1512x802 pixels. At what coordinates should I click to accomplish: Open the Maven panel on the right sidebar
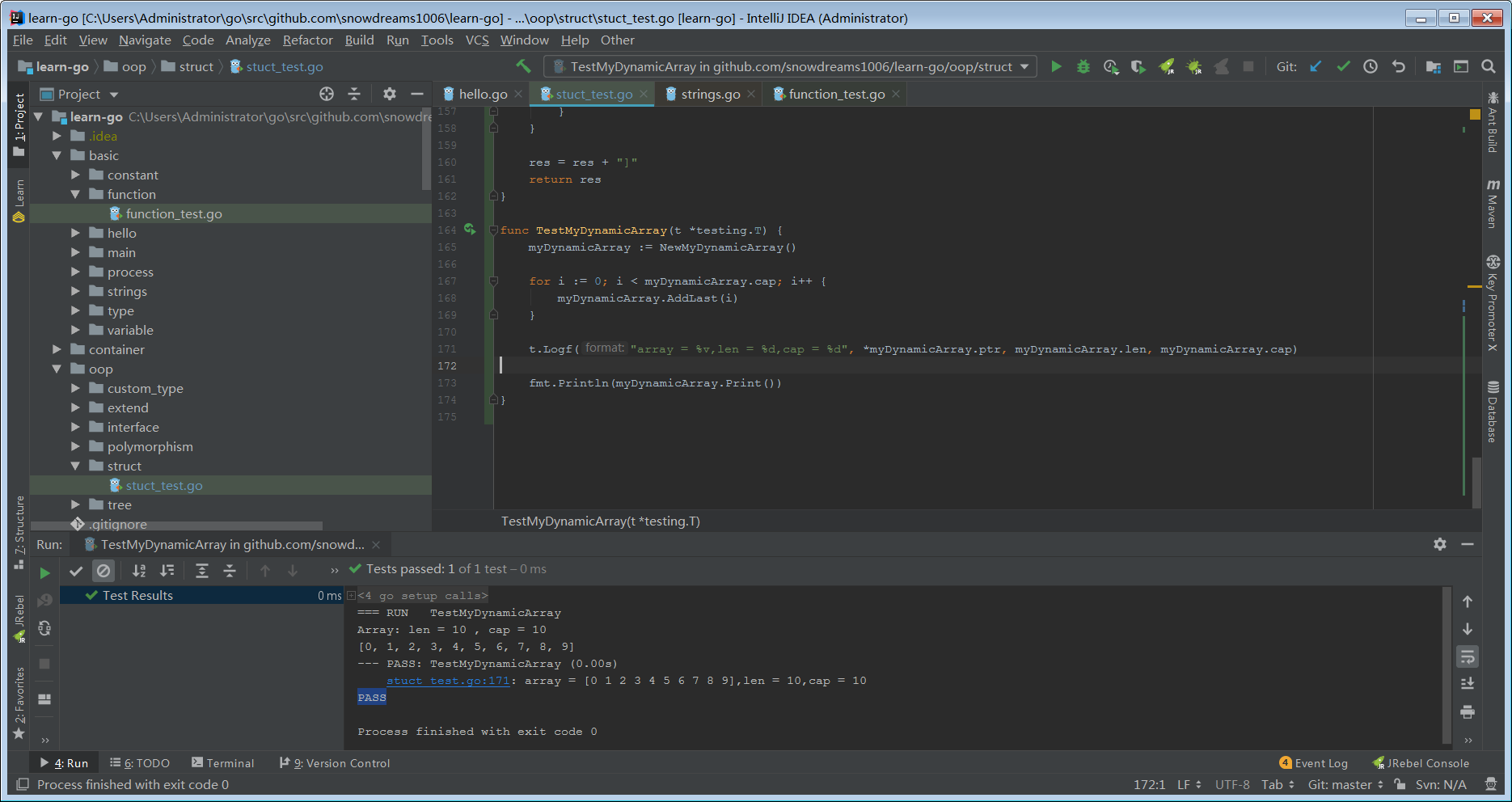coord(1493,200)
